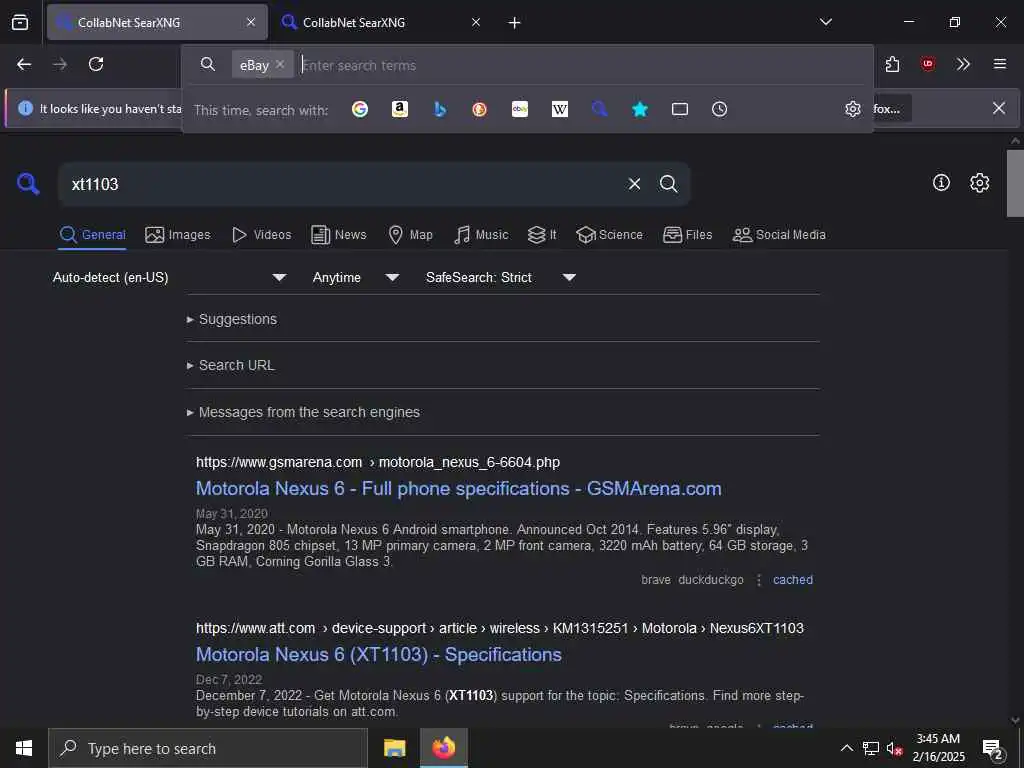Click taskbar Type here to search box

(208, 748)
